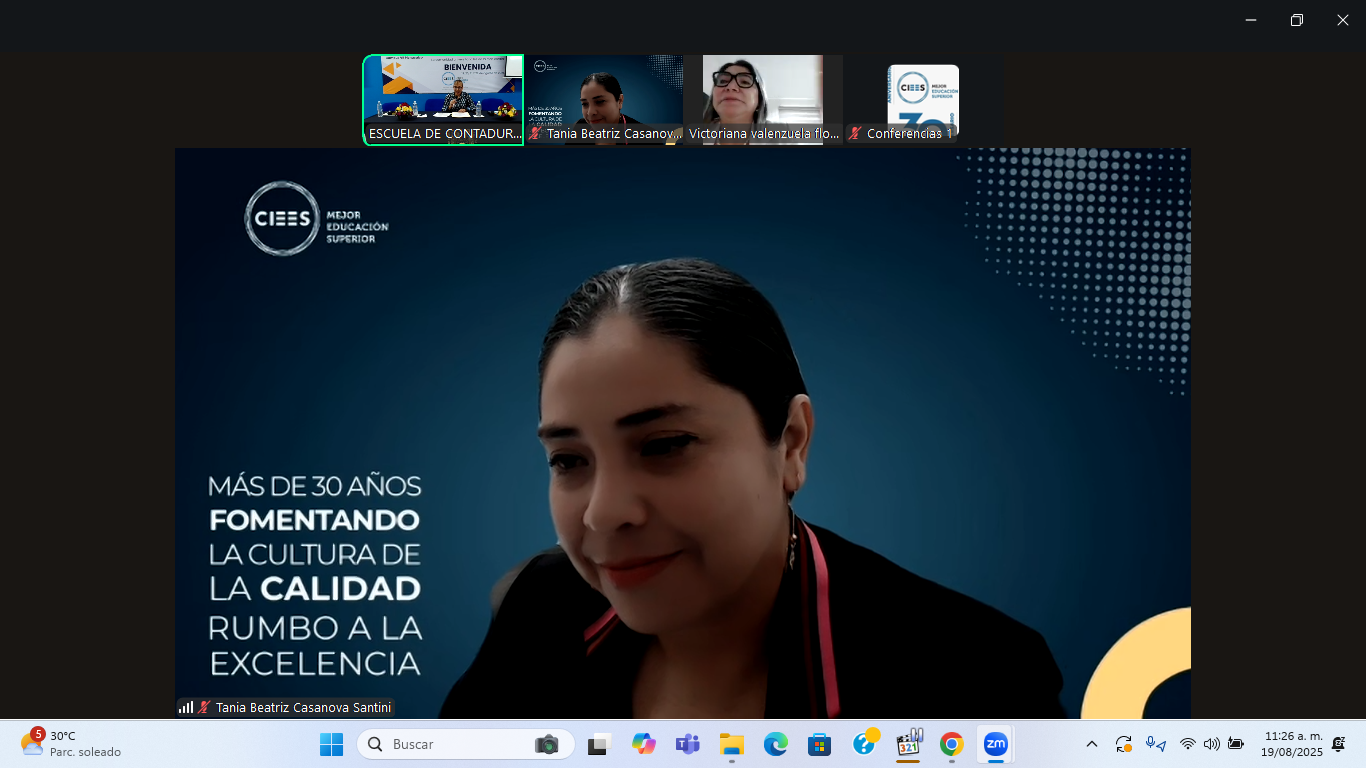Screen dimensions: 1366x768
Task: Open Google Chrome from the taskbar
Action: point(951,744)
